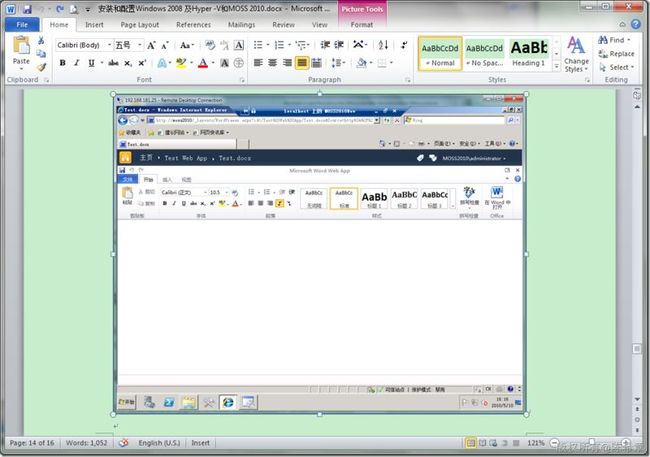
Task: Open the highlight color dropdown arrow
Action: click(192, 63)
